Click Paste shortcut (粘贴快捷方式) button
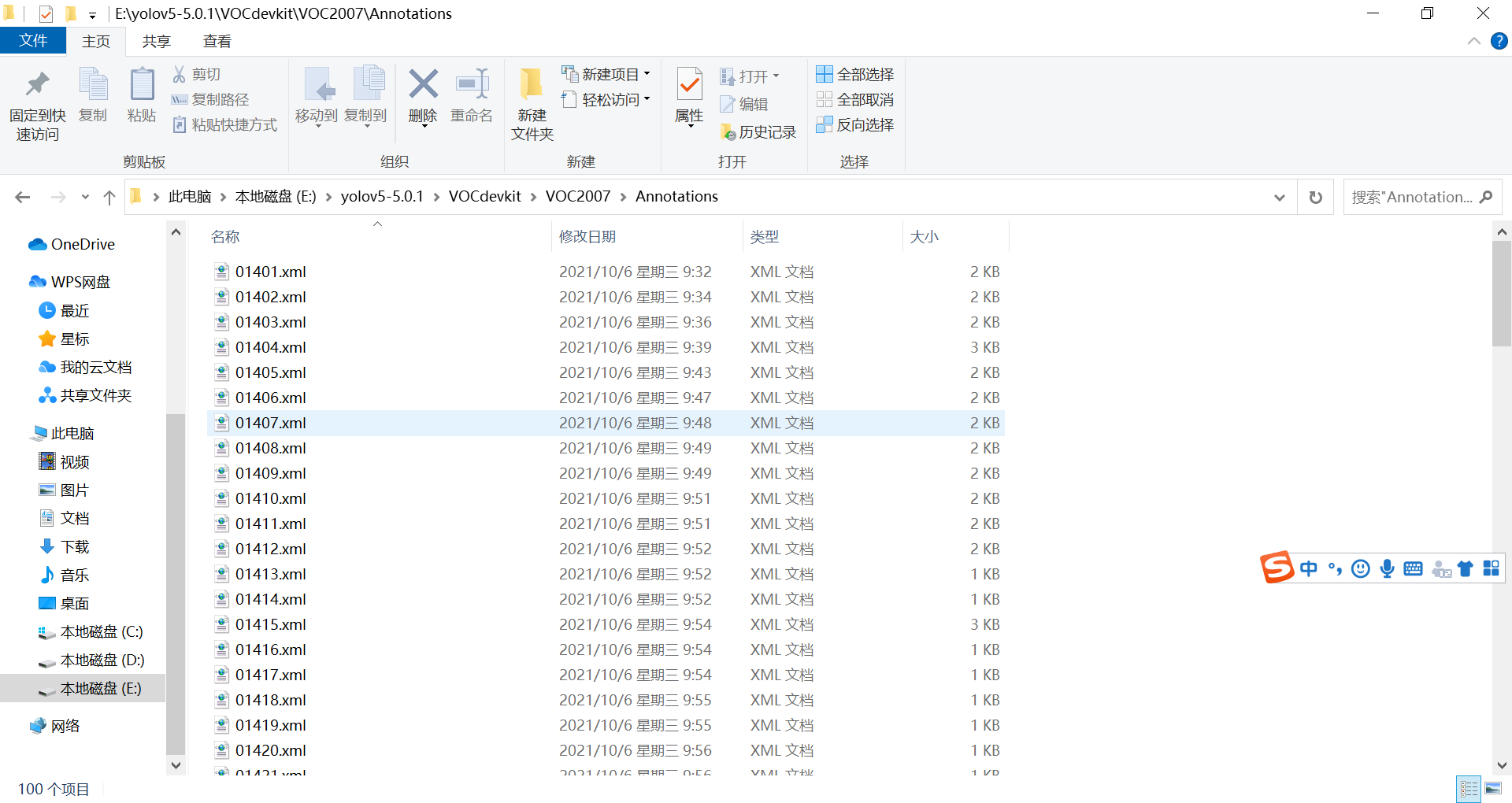 pos(225,124)
